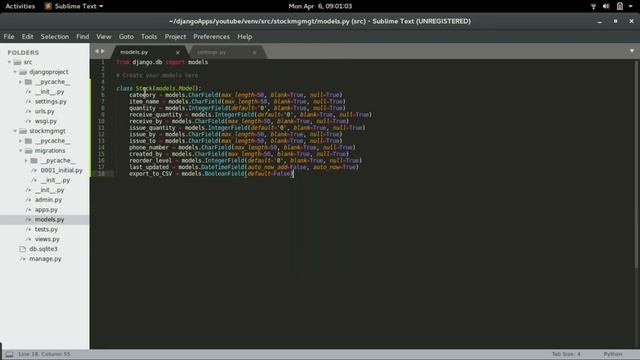
Task: Collapse the djangoproject folder
Action: click(15, 72)
